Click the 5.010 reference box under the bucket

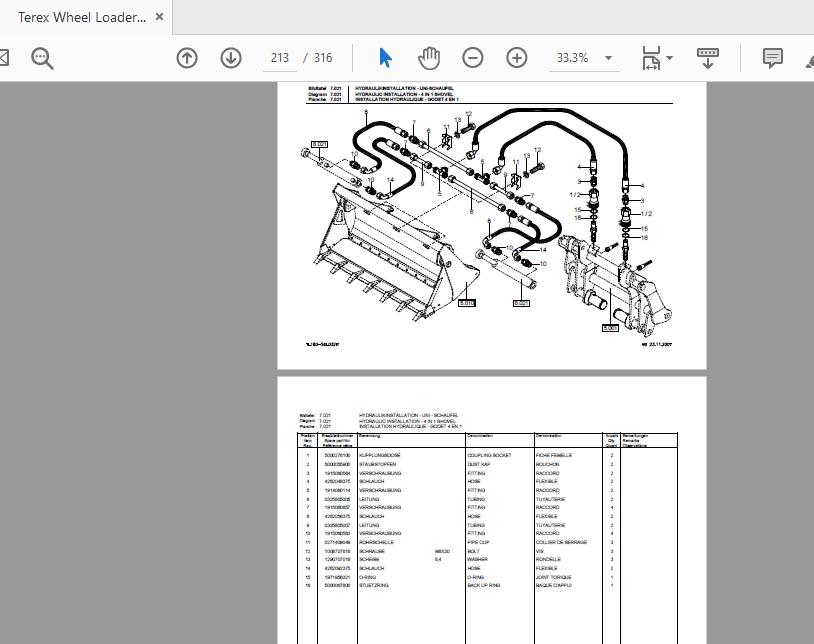tap(467, 303)
